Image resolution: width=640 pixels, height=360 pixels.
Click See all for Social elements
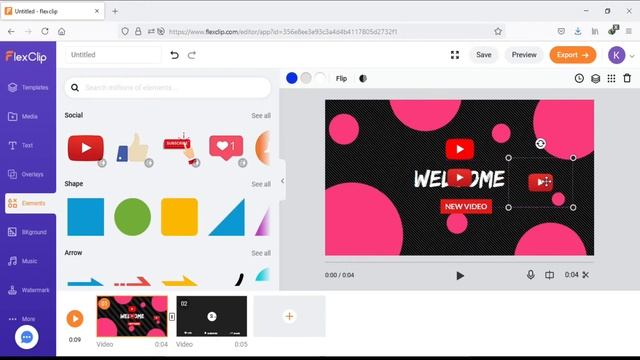pos(261,116)
